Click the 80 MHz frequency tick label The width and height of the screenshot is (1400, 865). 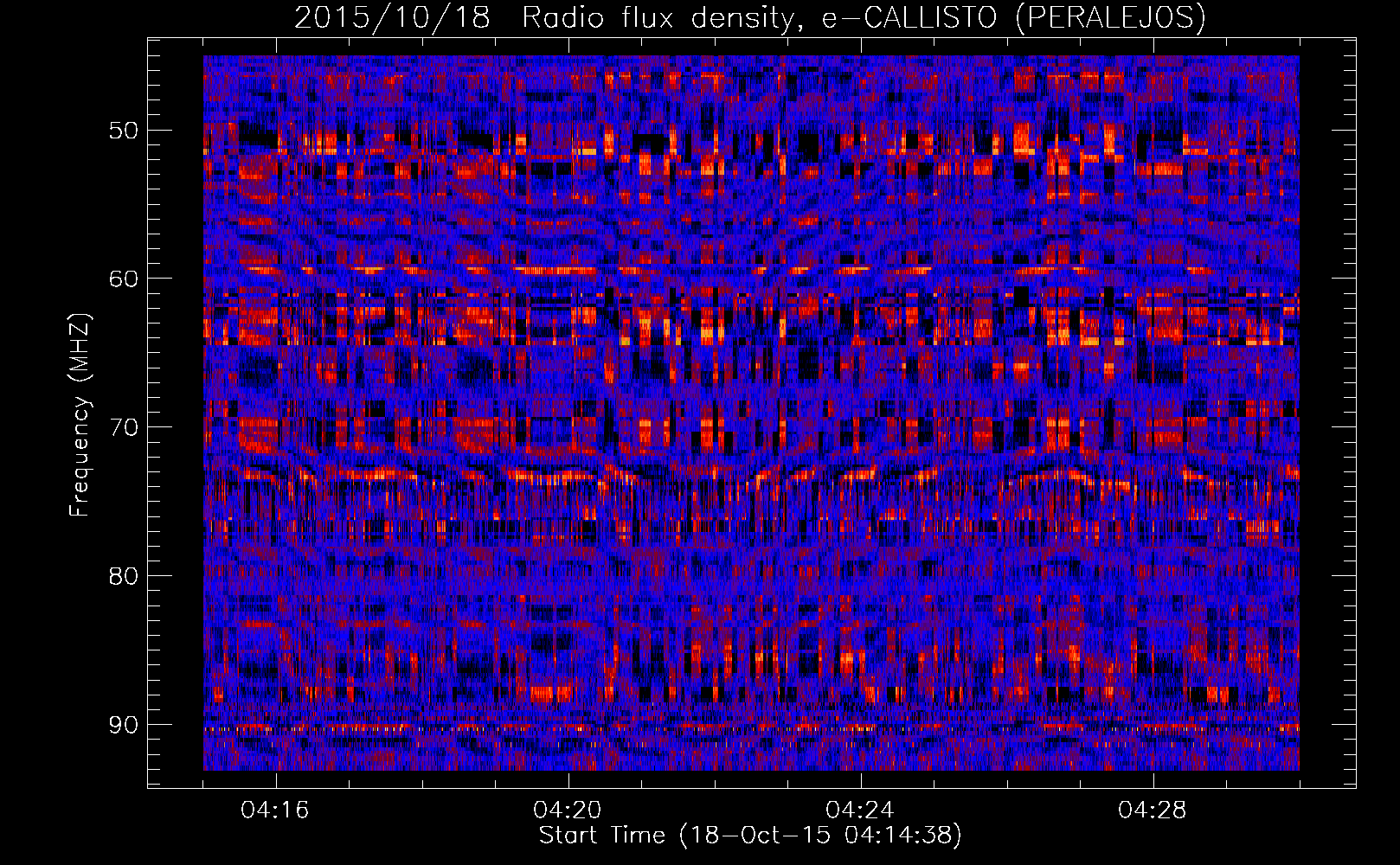pos(123,576)
